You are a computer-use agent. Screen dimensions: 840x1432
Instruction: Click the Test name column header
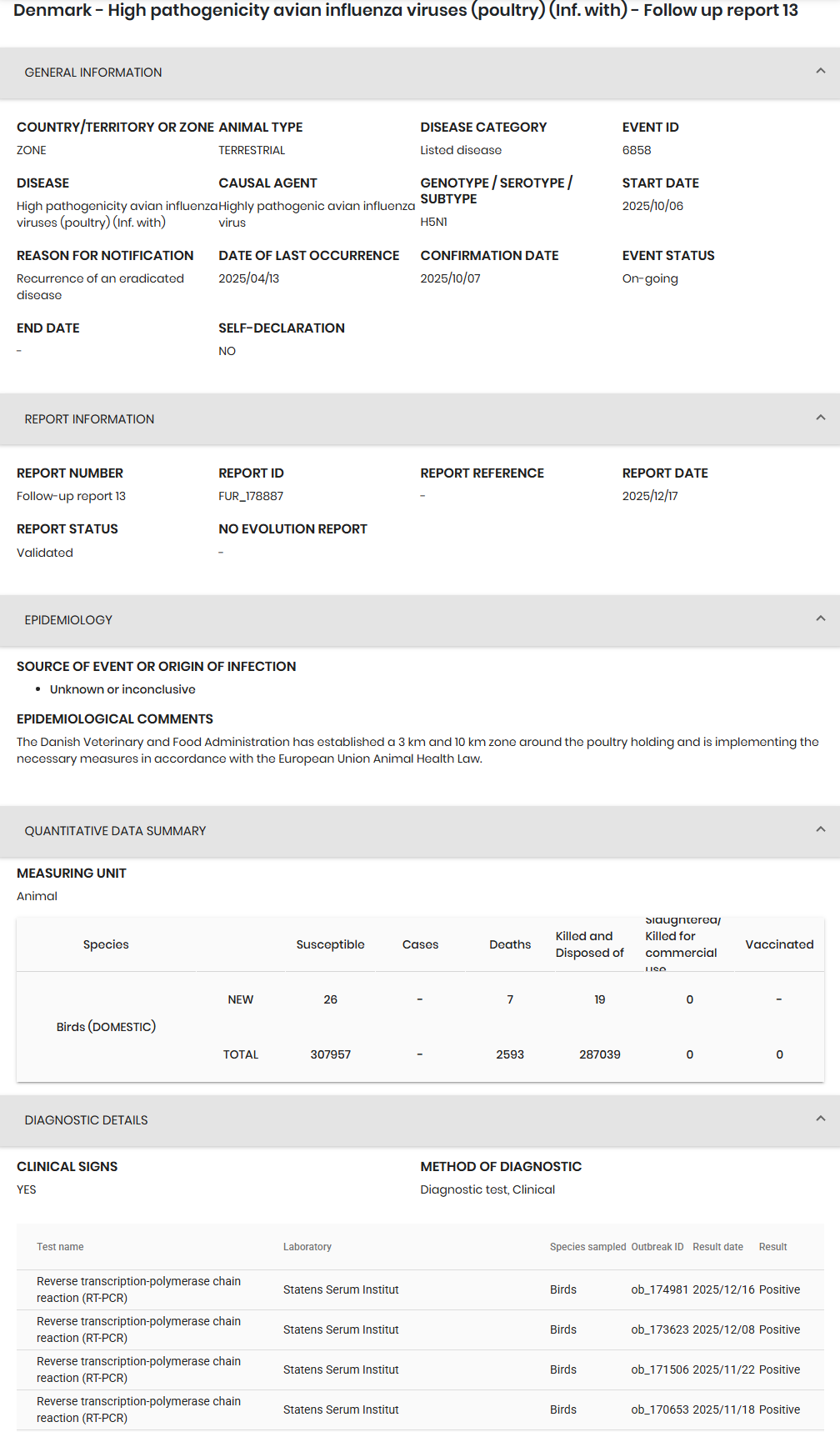[60, 1247]
